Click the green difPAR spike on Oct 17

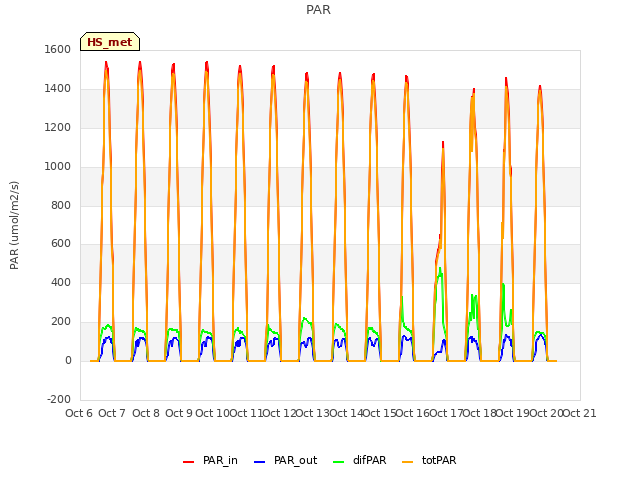click(440, 271)
